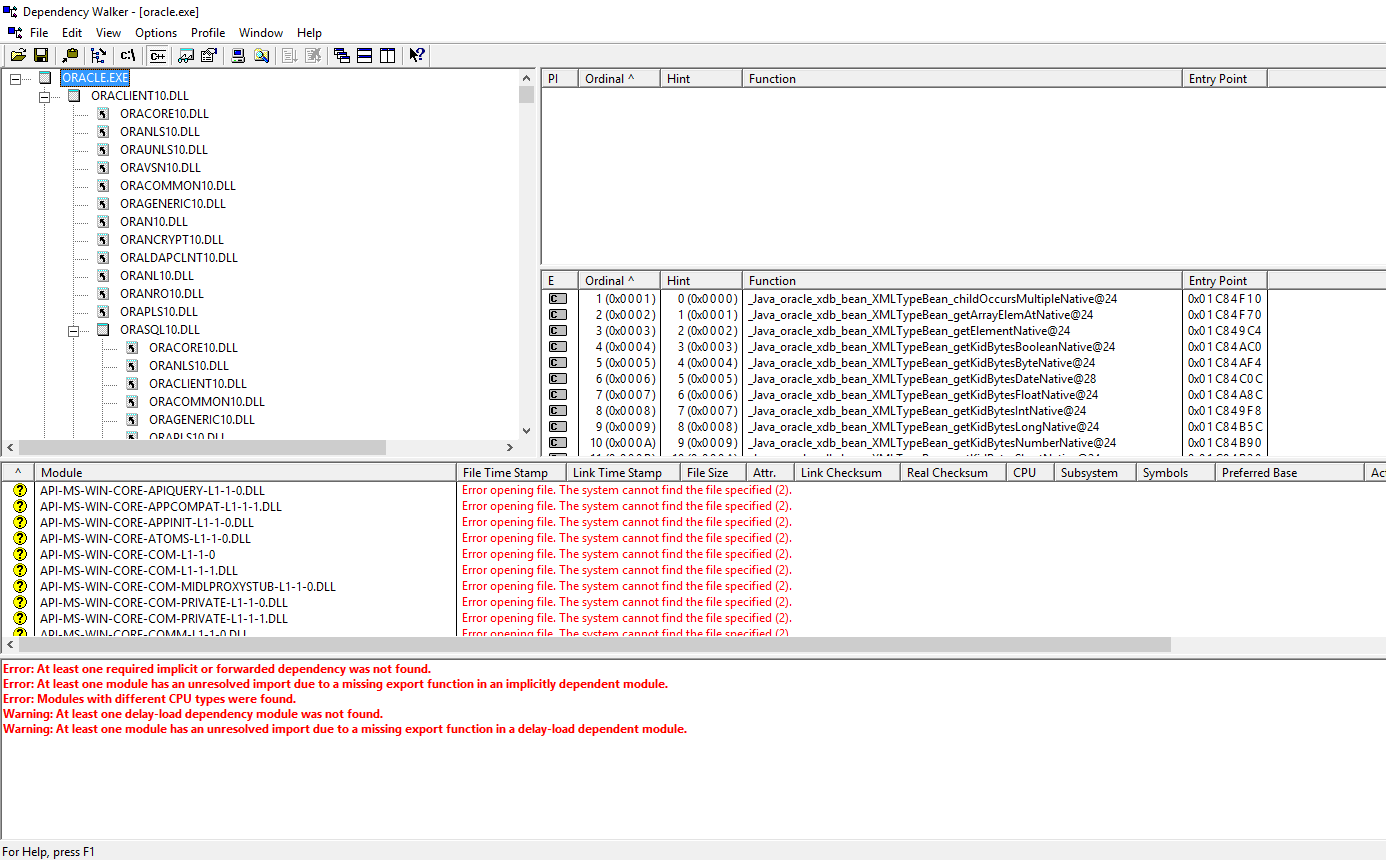Select ORANCRYPT10.DLL tree item
1386x860 pixels.
point(172,240)
